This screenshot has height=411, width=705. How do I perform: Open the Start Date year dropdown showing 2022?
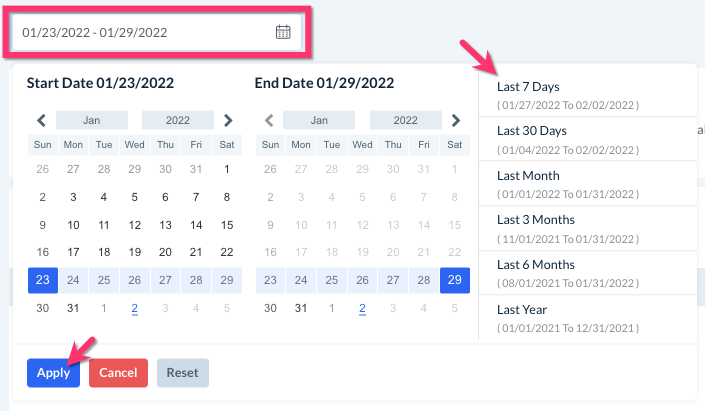coord(177,120)
